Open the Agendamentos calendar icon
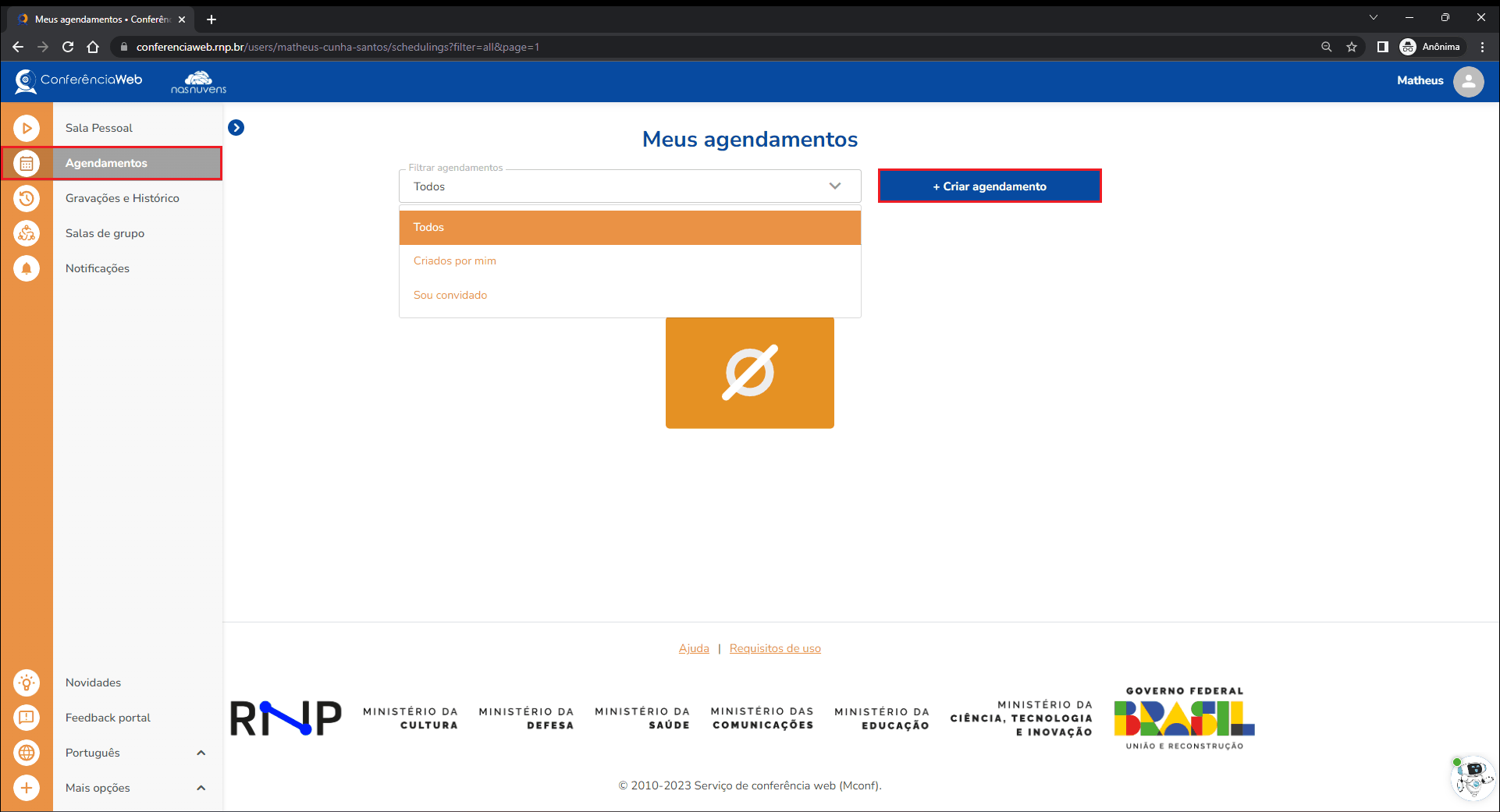Screen dimensions: 1500x812 click(27, 163)
